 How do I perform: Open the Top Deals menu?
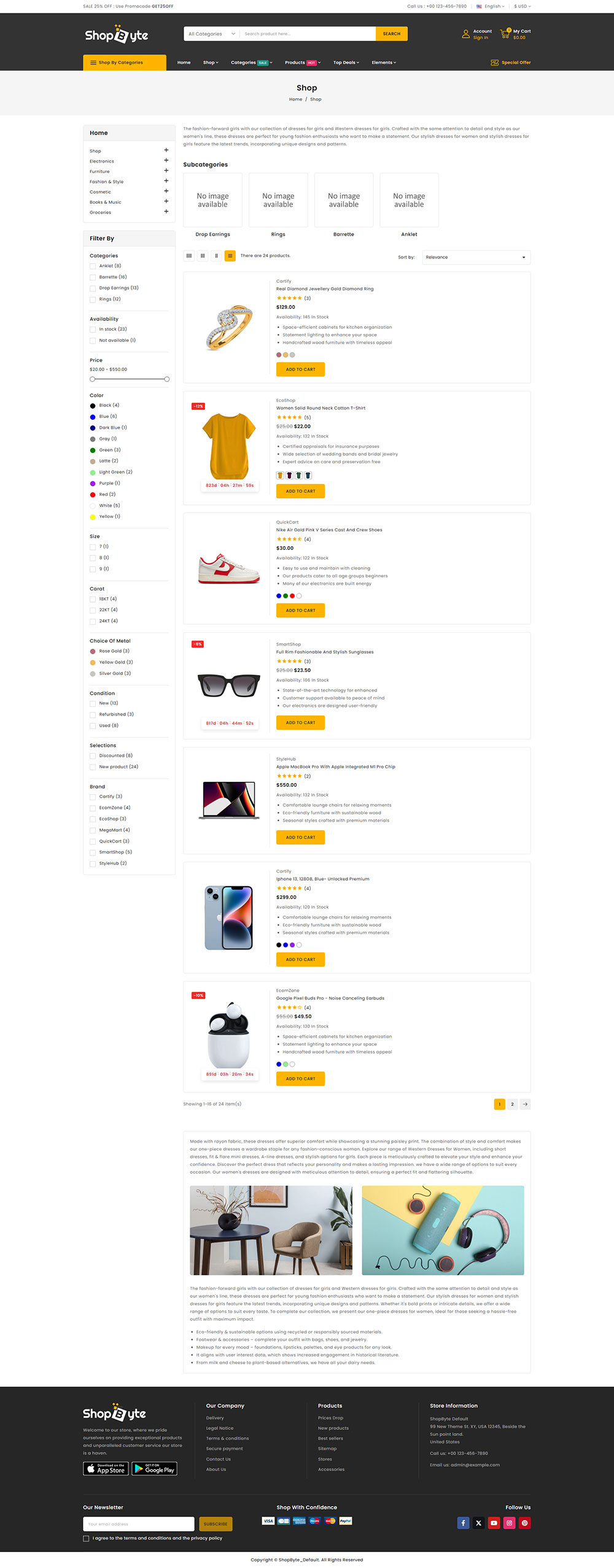coord(346,63)
